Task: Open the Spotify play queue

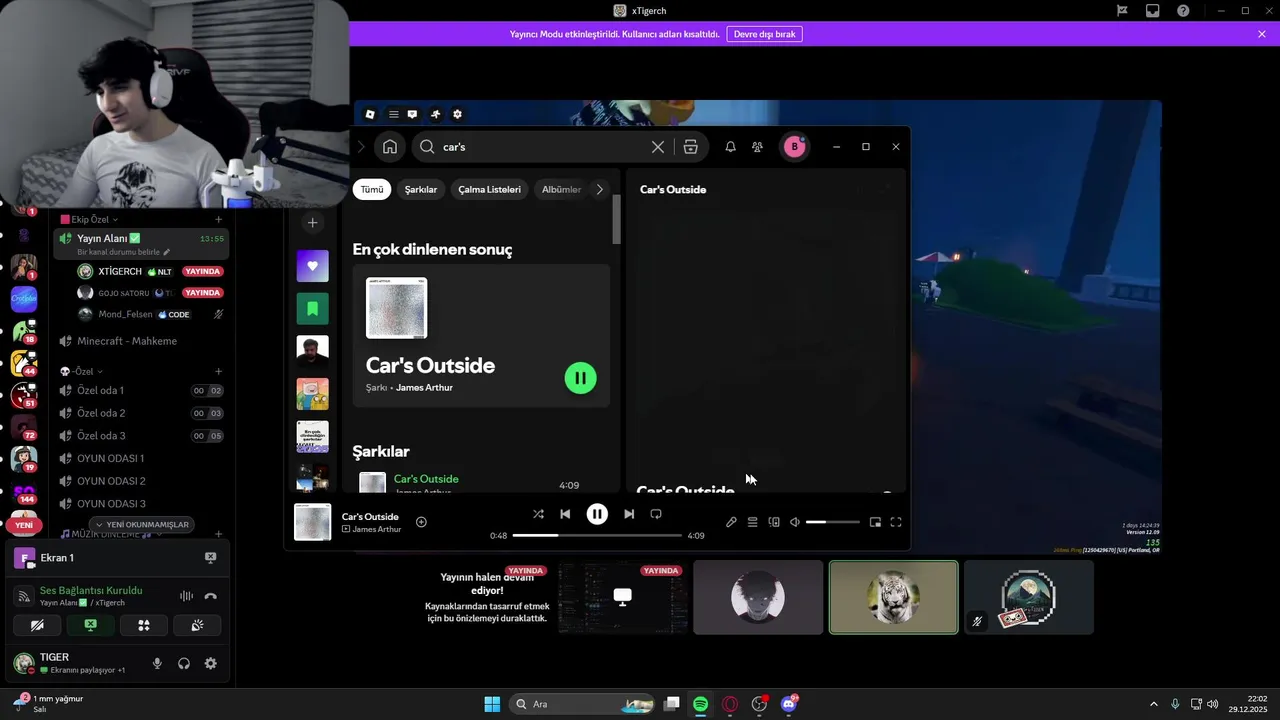Action: (x=752, y=522)
